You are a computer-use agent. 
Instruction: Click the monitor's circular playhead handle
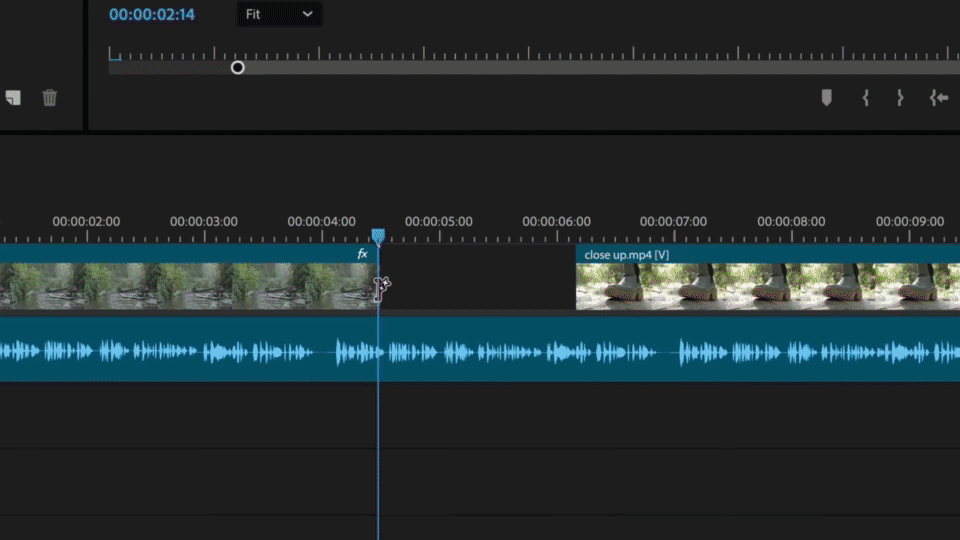coord(237,68)
